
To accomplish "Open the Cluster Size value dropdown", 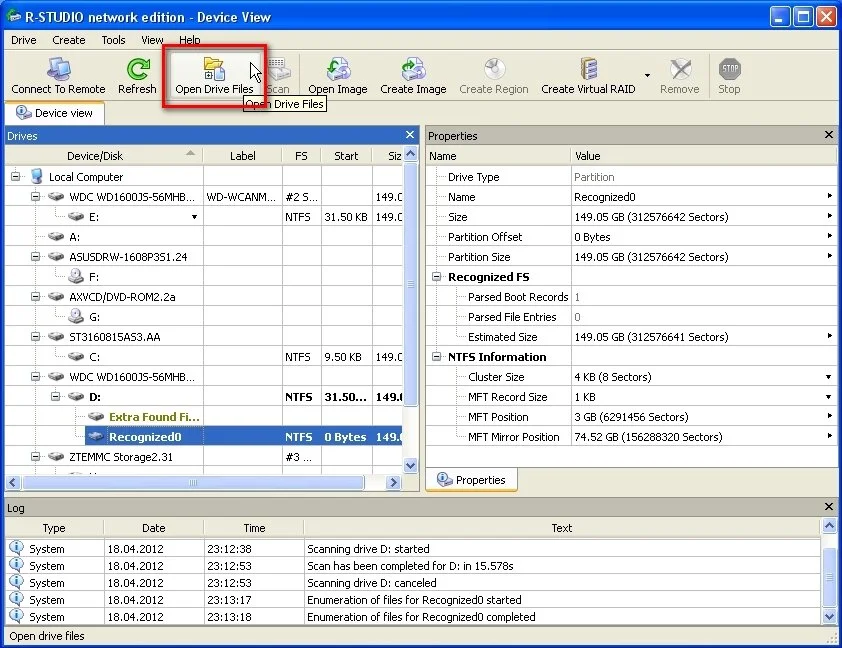I will pyautogui.click(x=828, y=377).
